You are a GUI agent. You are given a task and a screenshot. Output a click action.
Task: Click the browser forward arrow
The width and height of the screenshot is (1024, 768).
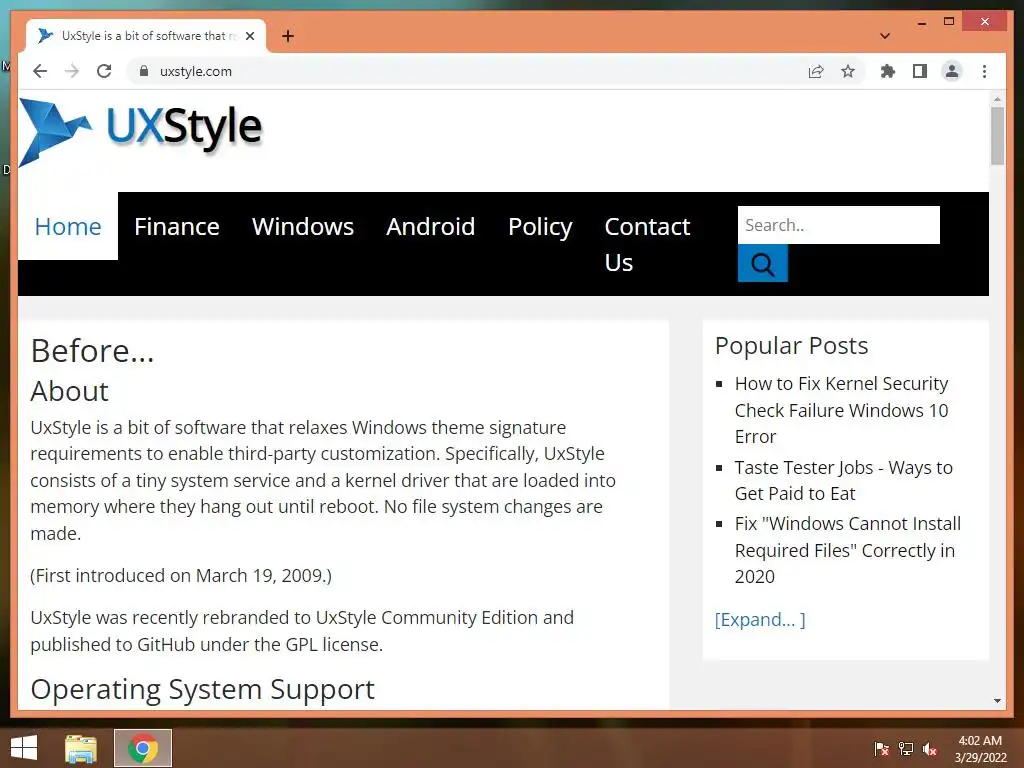point(72,71)
